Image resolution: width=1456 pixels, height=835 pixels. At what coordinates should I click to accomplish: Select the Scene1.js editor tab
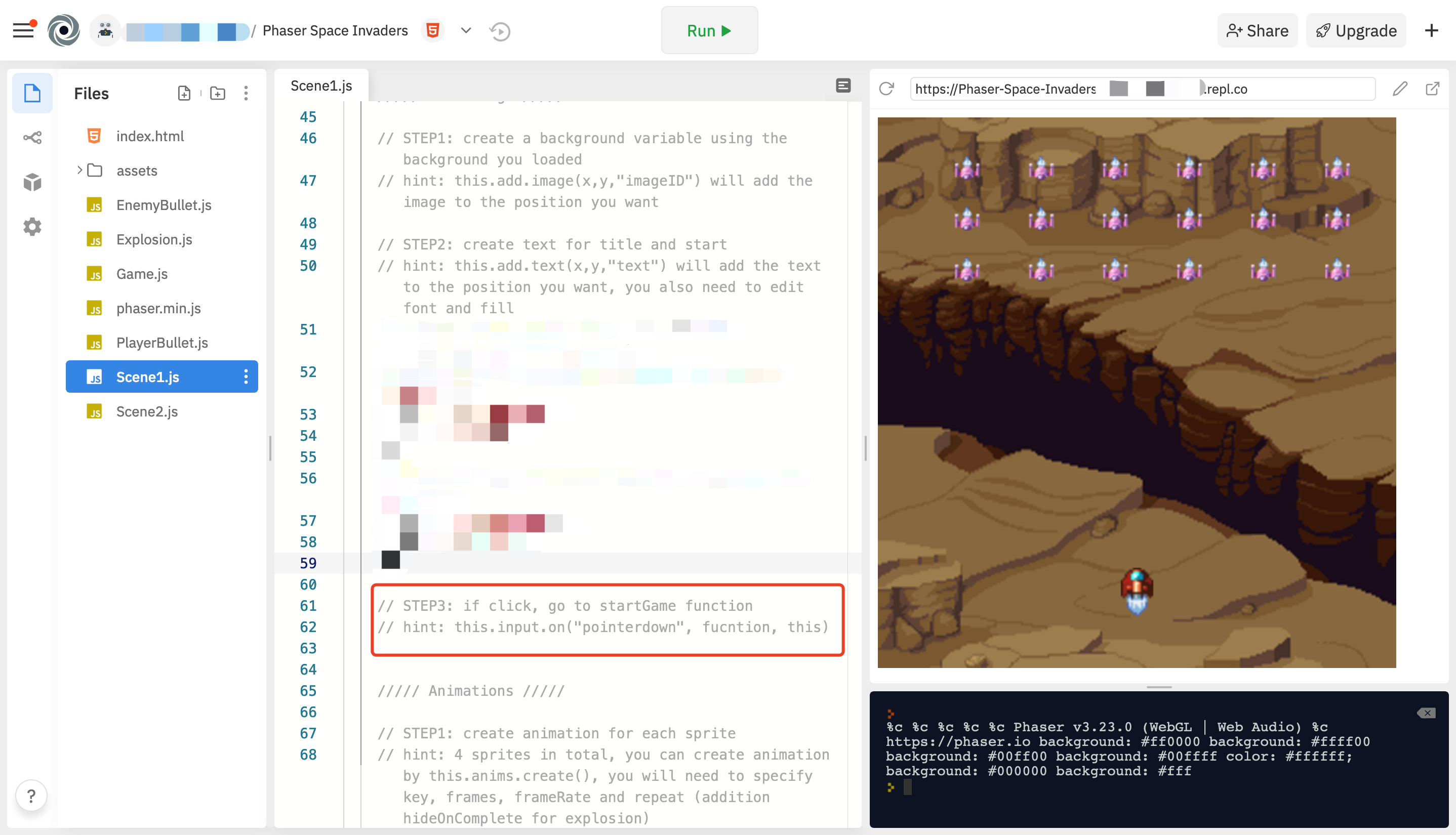pyautogui.click(x=321, y=86)
